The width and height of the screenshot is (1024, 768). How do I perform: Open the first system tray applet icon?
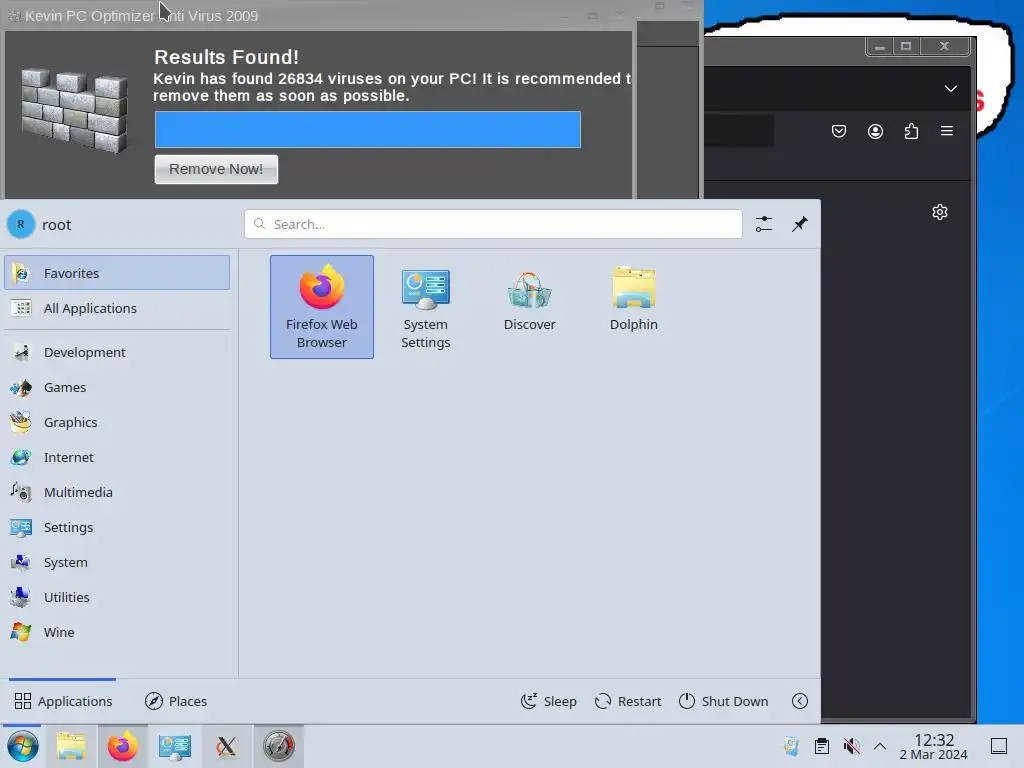[792, 746]
